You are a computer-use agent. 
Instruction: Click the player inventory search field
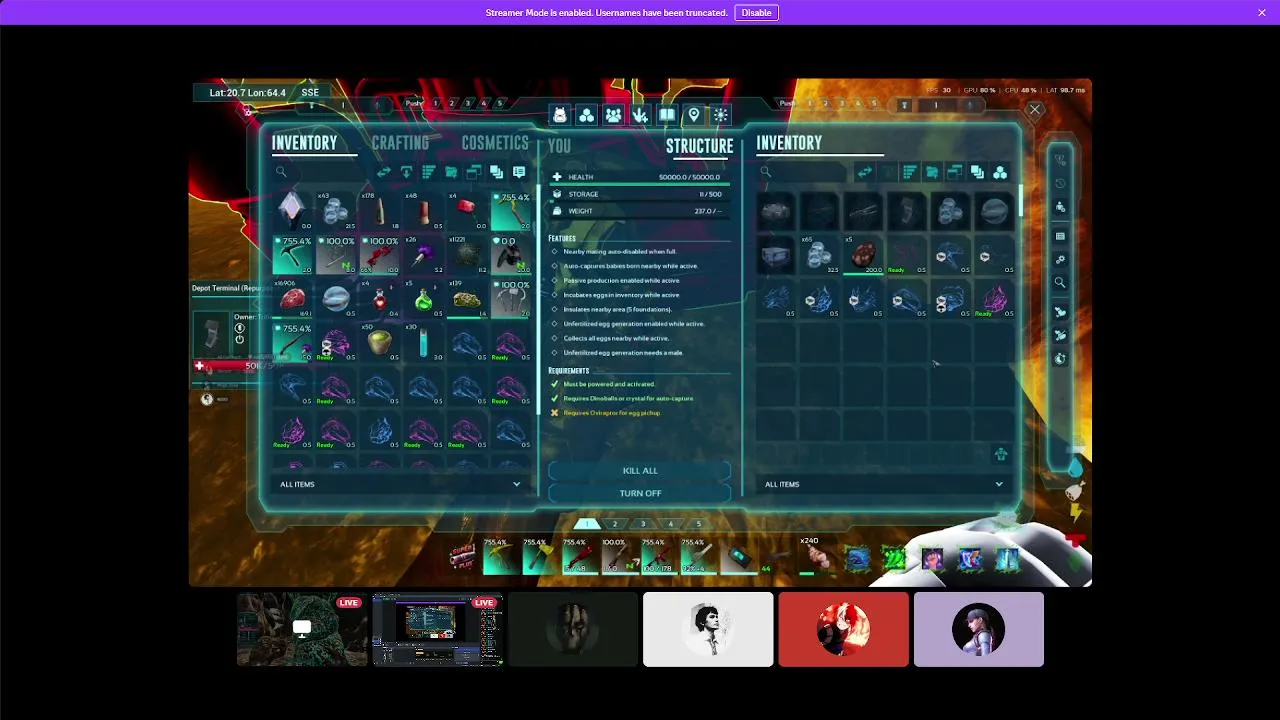pos(322,172)
